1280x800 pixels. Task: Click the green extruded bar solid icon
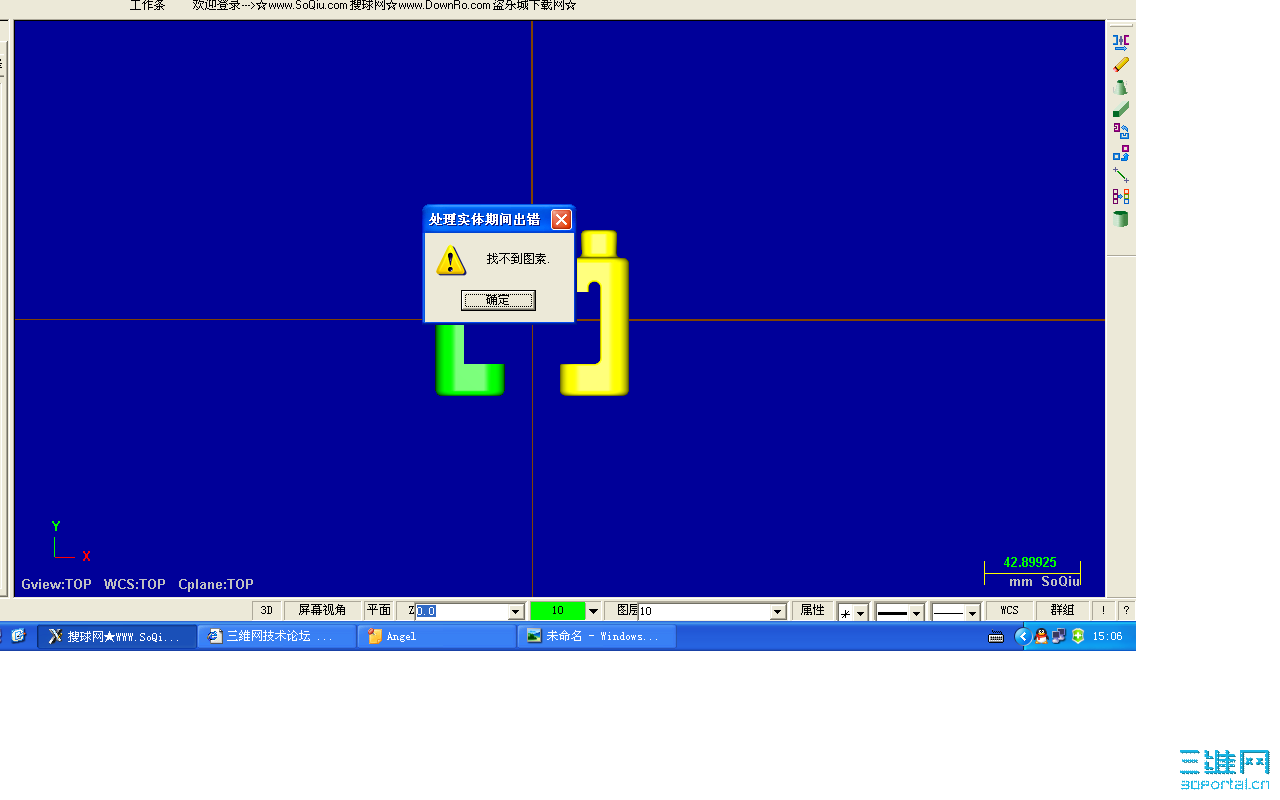click(x=1121, y=109)
